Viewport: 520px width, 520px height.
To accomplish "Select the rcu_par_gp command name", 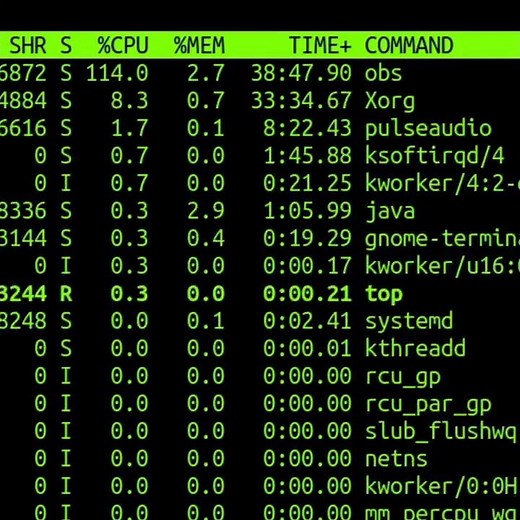I will (428, 405).
